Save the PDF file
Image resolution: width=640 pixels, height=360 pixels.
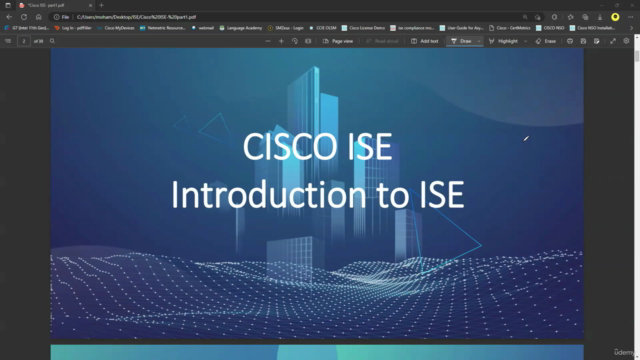(x=583, y=41)
